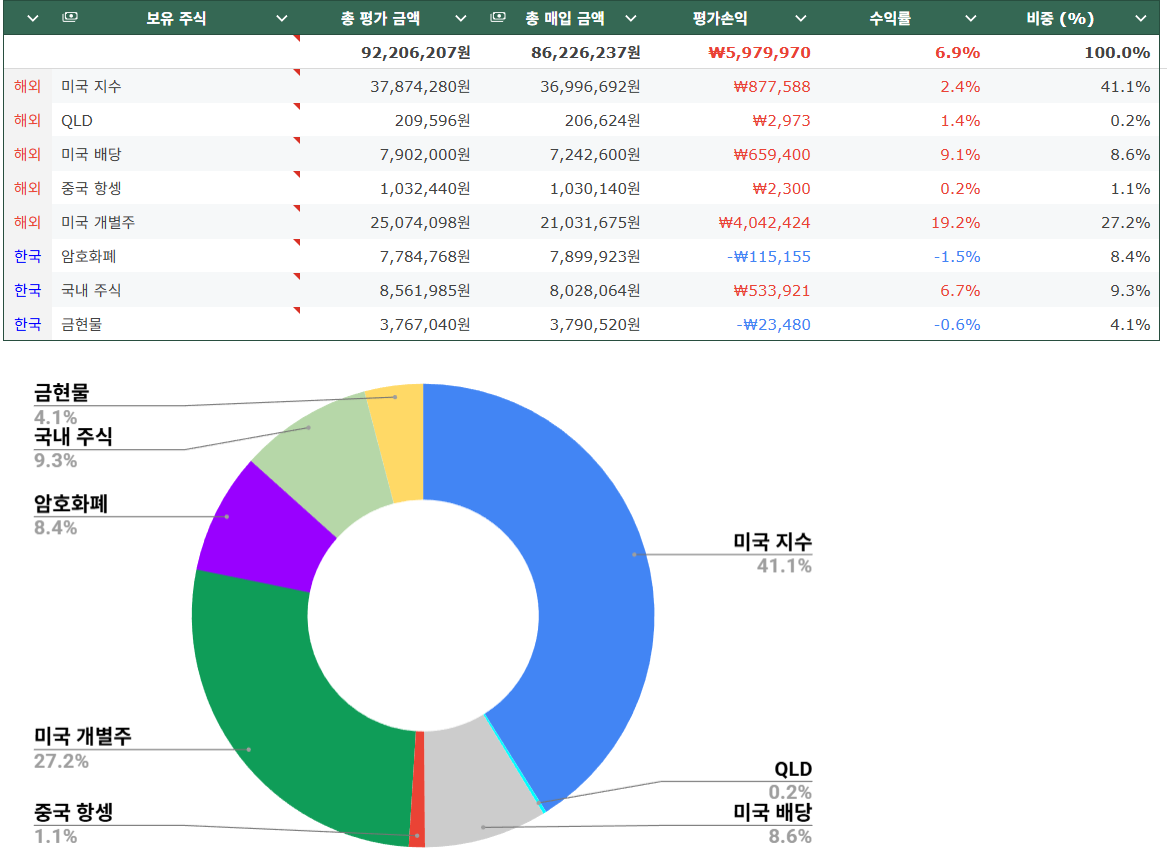Viewport: 1167px width, 862px height.
Task: Click the value 8,561,985원
Action: 425,290
